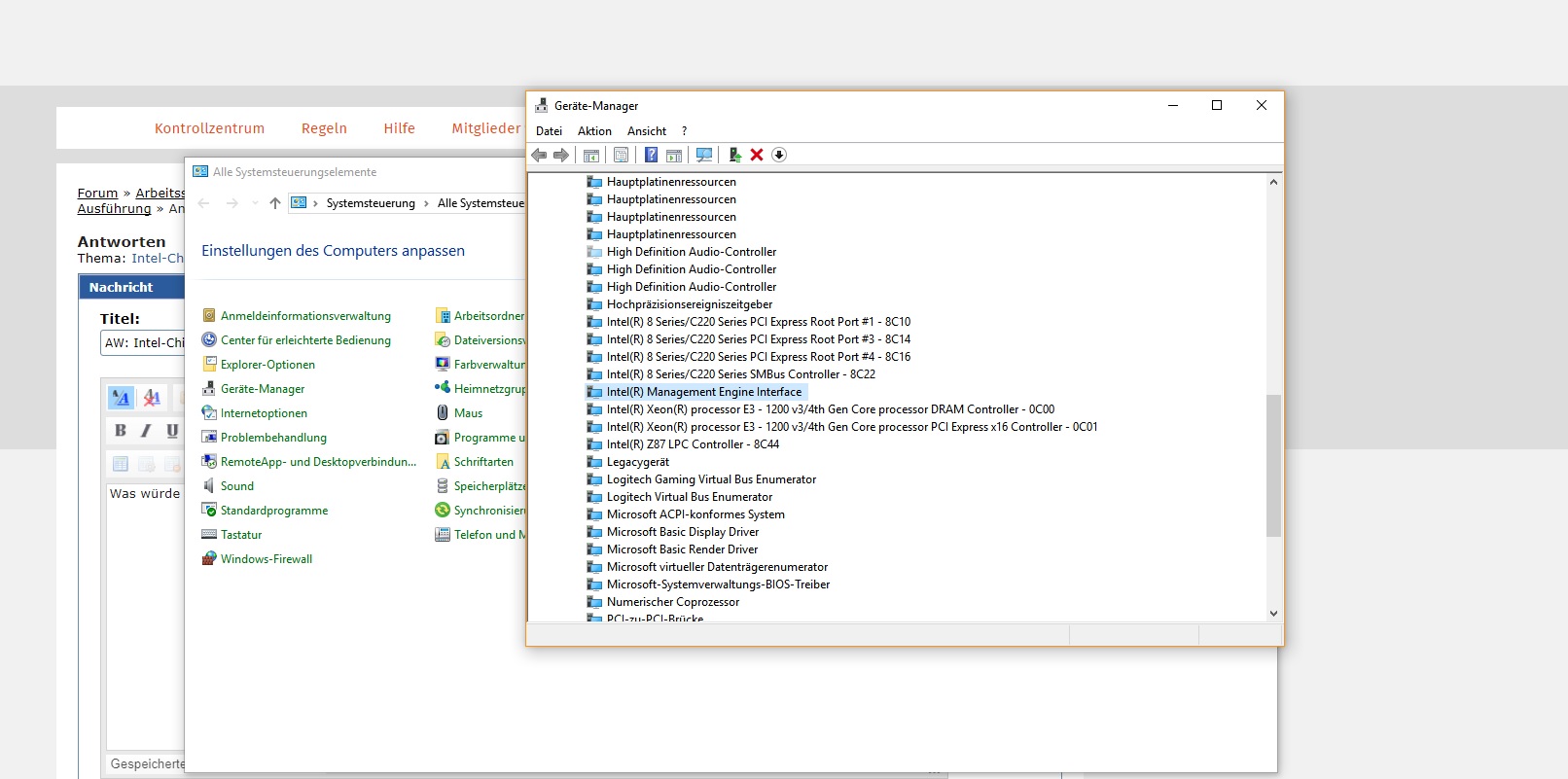Select Microsoft Basic Render Driver
Screen dimensions: 1568x779
click(x=682, y=549)
